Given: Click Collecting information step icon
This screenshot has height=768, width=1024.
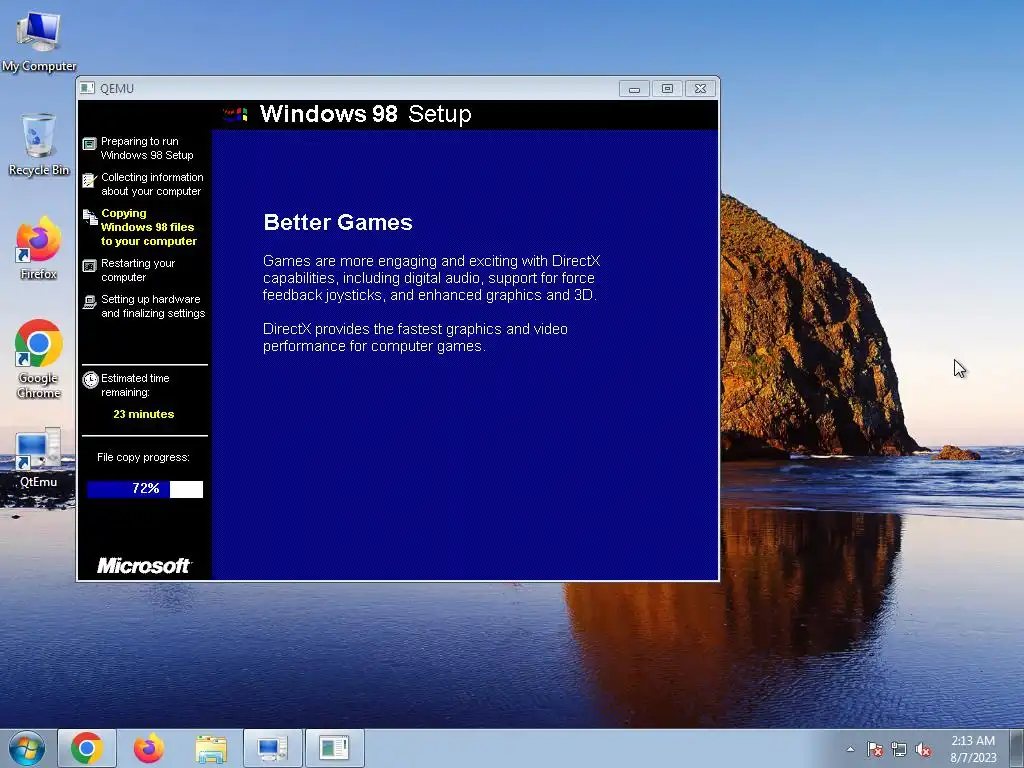Looking at the screenshot, I should 89,180.
